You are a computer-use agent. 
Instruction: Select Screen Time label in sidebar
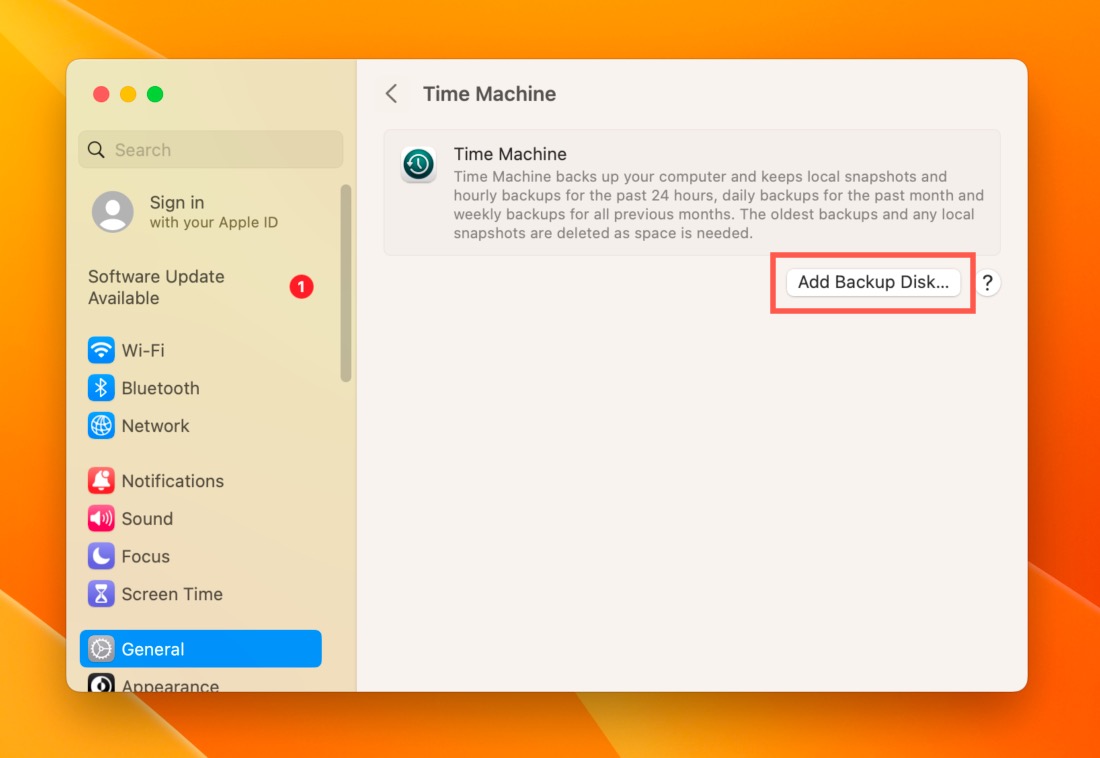(172, 594)
